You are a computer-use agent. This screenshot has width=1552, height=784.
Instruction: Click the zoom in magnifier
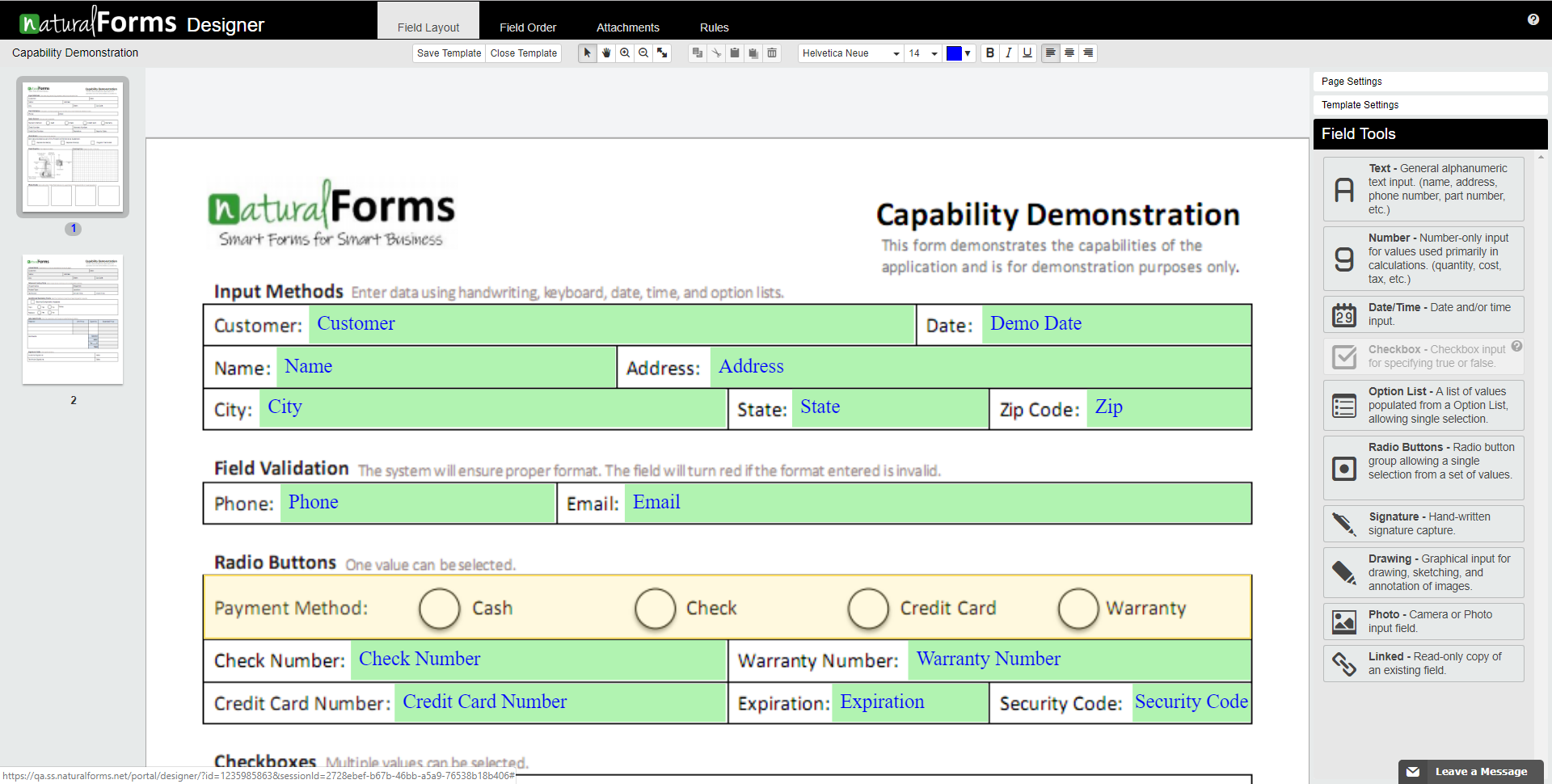click(625, 53)
